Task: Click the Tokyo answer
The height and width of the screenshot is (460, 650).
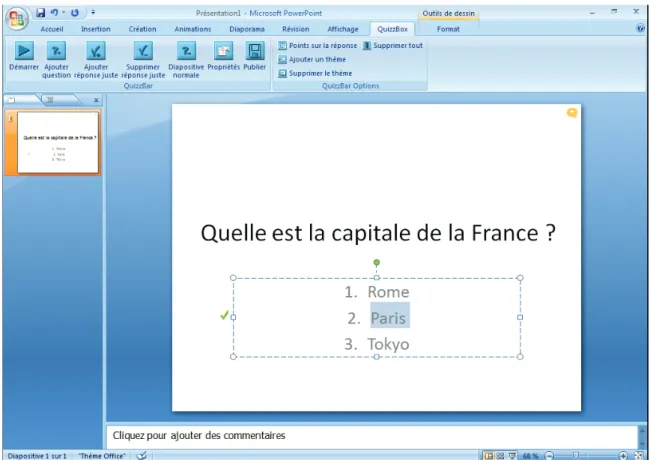Action: click(x=388, y=344)
